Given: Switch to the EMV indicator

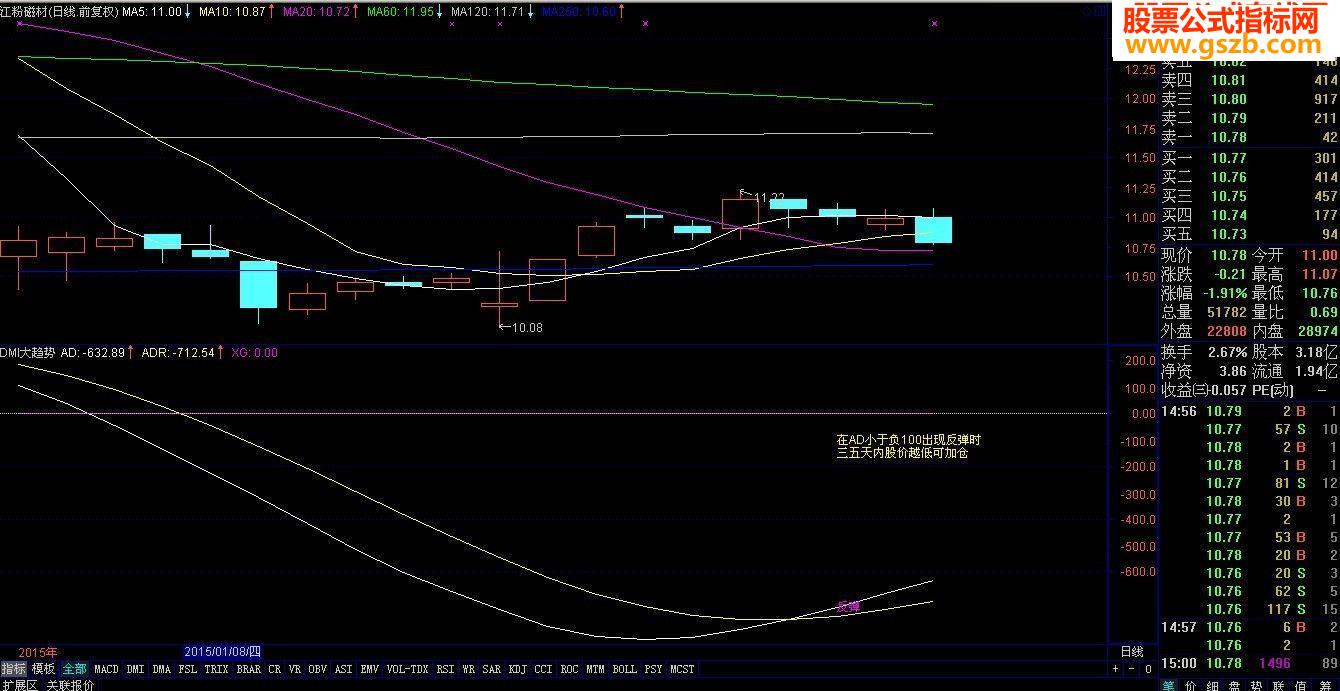Looking at the screenshot, I should [x=370, y=669].
